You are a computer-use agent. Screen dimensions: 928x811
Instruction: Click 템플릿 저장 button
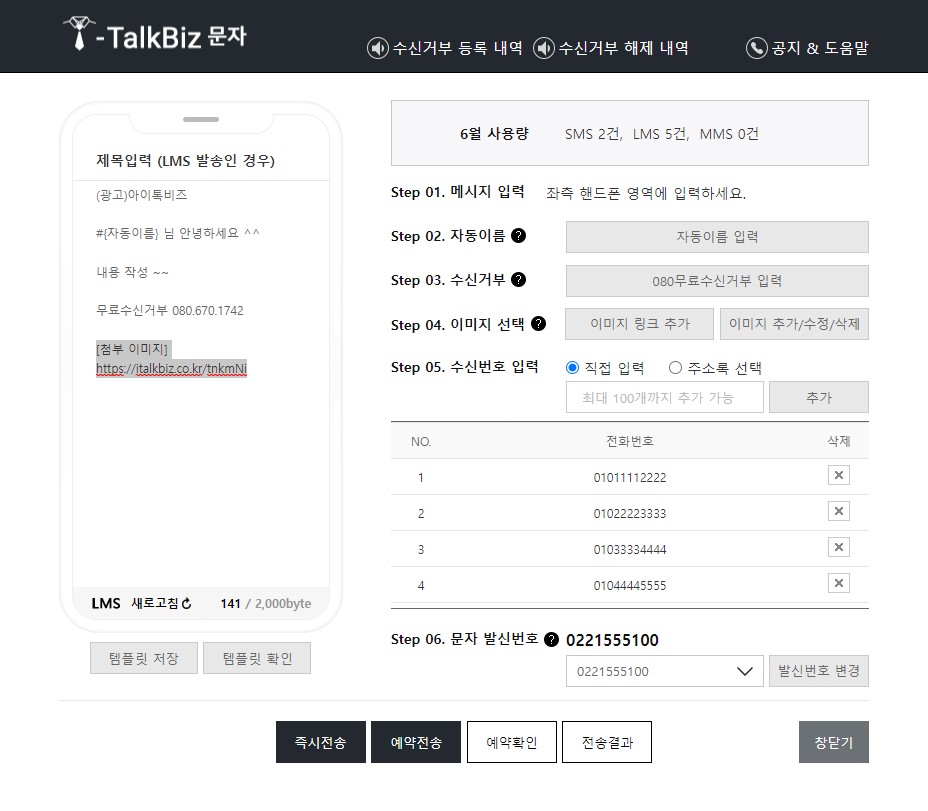(x=144, y=658)
